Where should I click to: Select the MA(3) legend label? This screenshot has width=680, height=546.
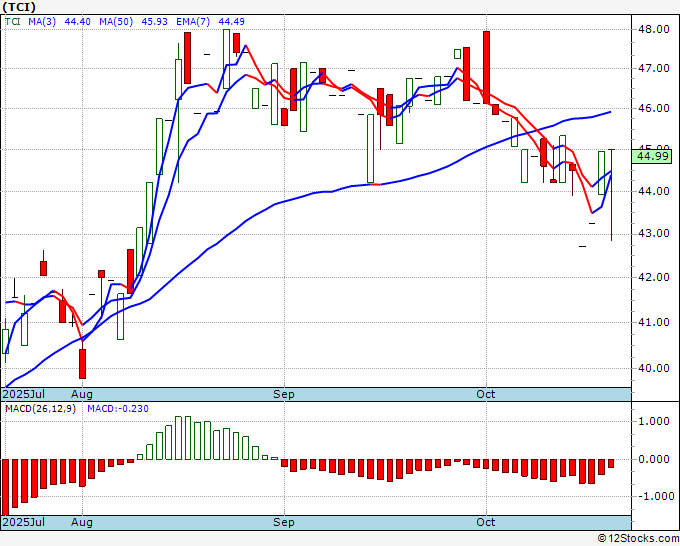42,21
